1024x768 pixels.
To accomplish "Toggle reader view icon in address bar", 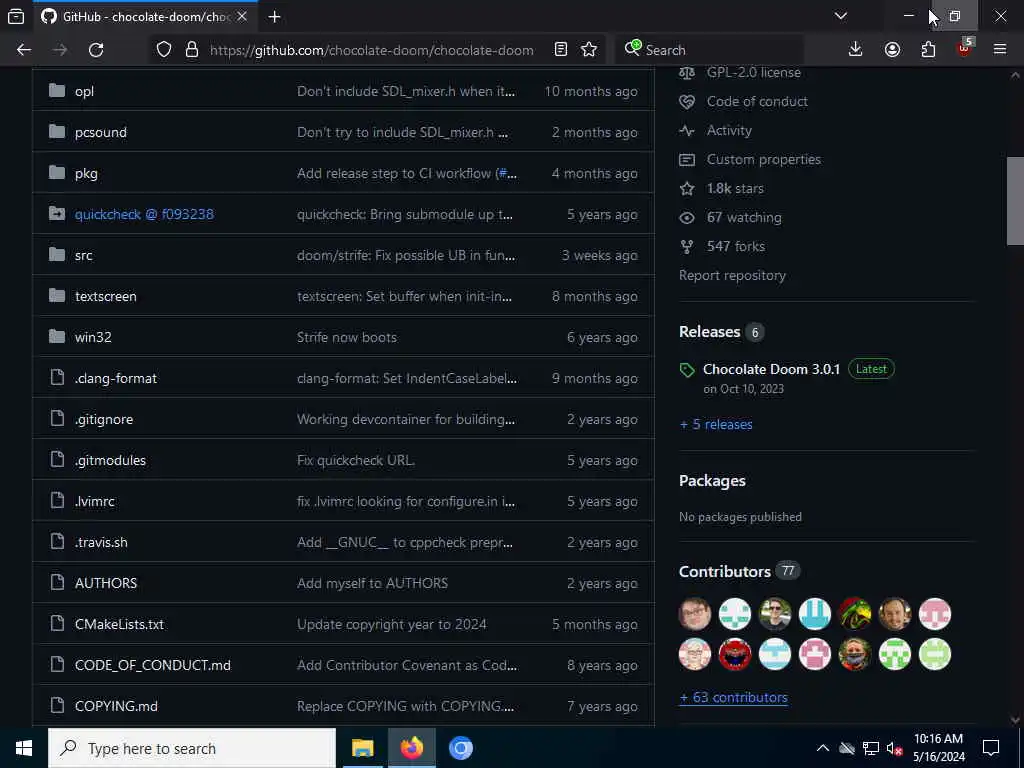I will coord(561,50).
